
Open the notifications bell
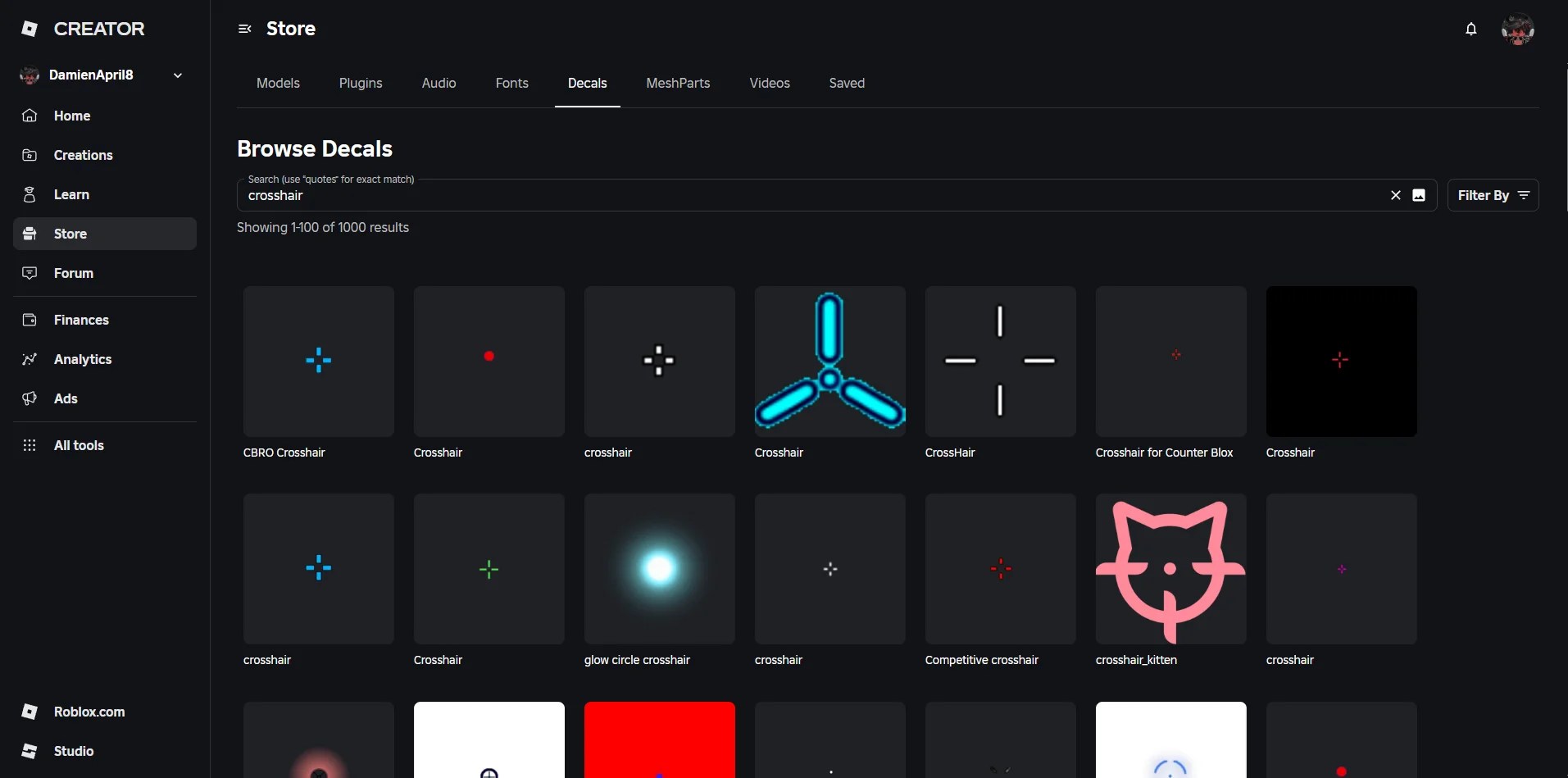tap(1471, 29)
